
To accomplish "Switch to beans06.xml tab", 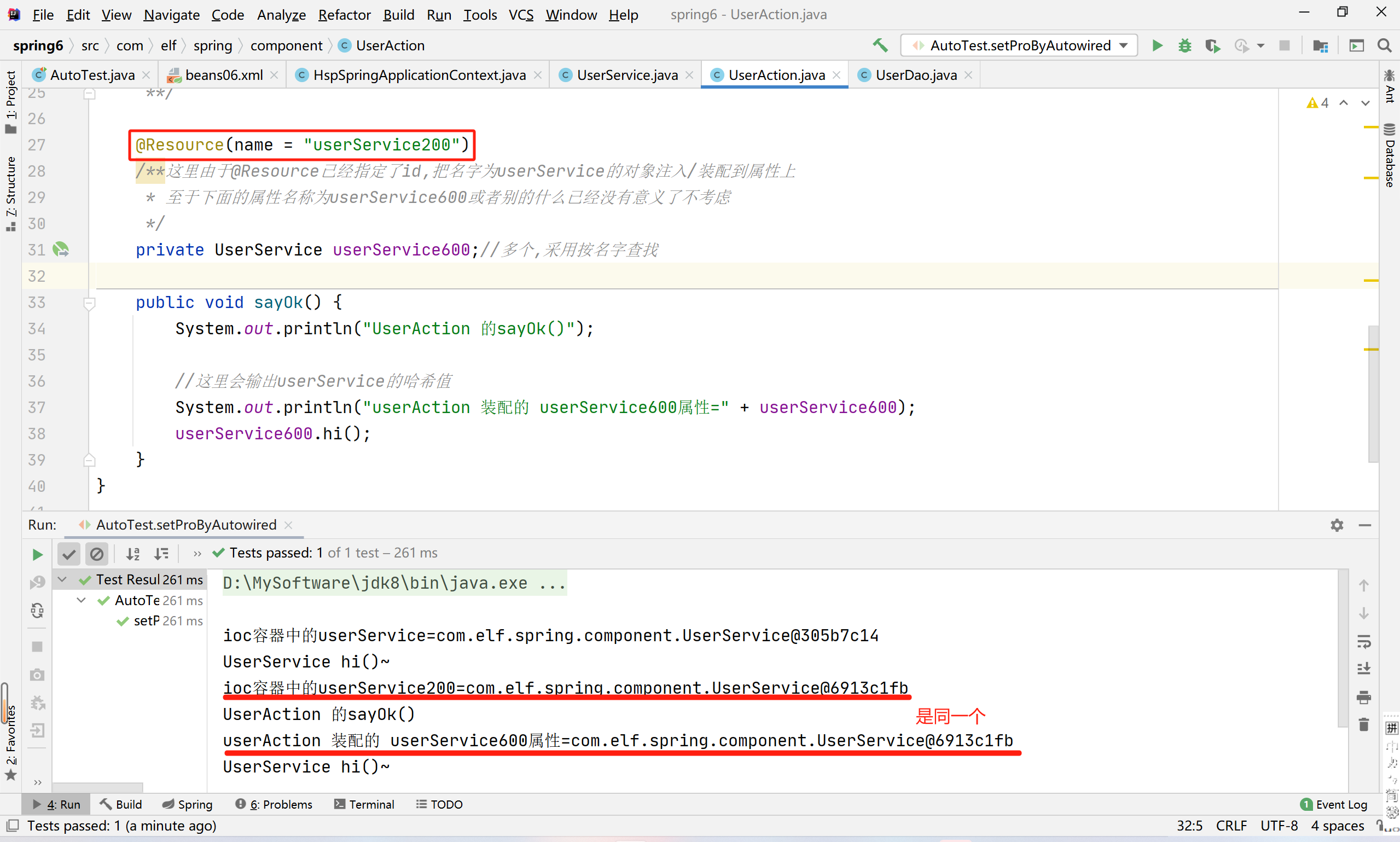I will (x=224, y=75).
